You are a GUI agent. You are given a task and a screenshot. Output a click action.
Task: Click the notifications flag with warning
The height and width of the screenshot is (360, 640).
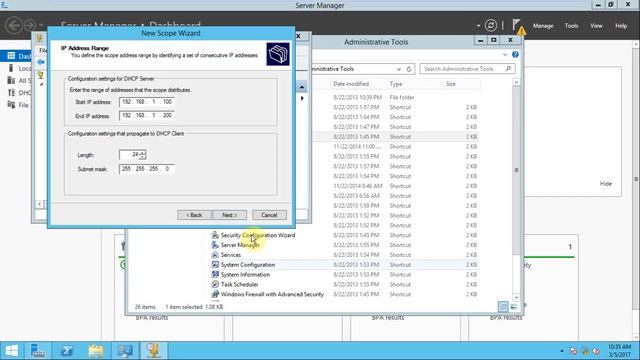point(518,26)
